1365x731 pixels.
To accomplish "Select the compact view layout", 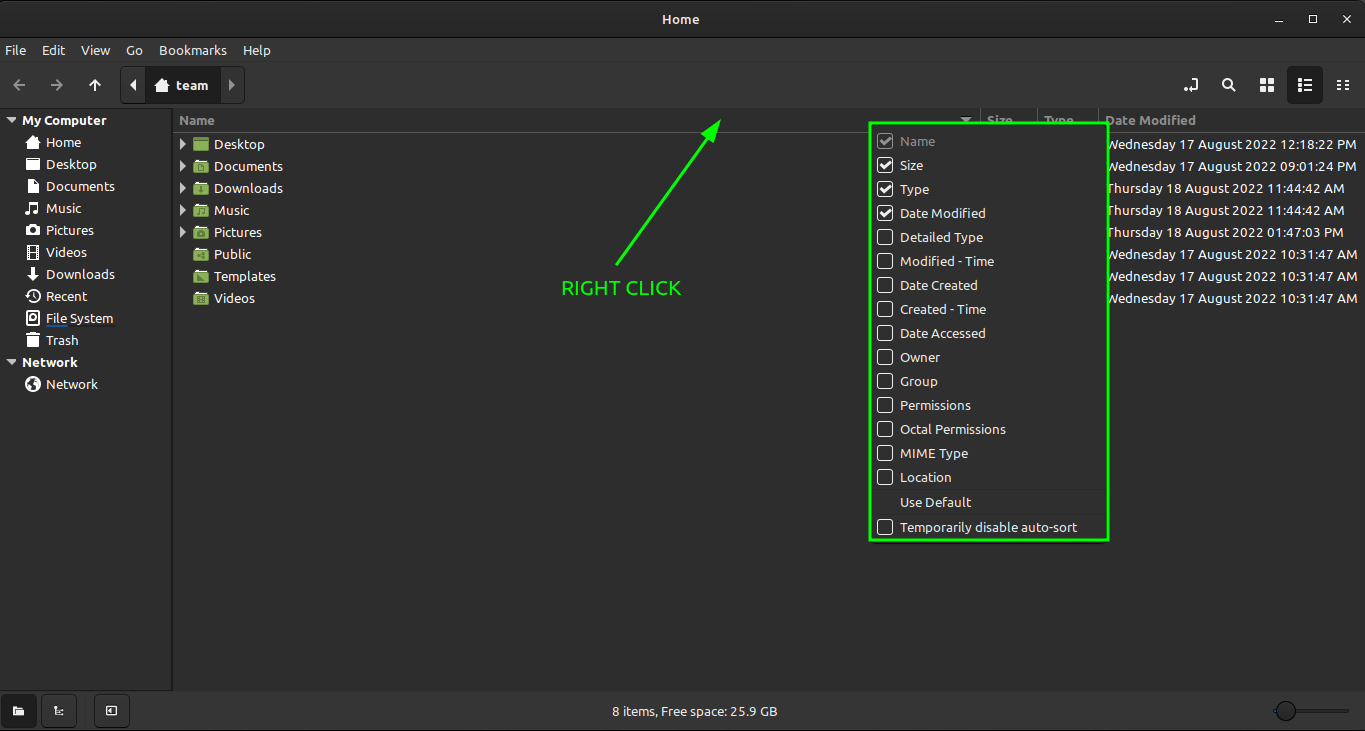I will click(1343, 85).
